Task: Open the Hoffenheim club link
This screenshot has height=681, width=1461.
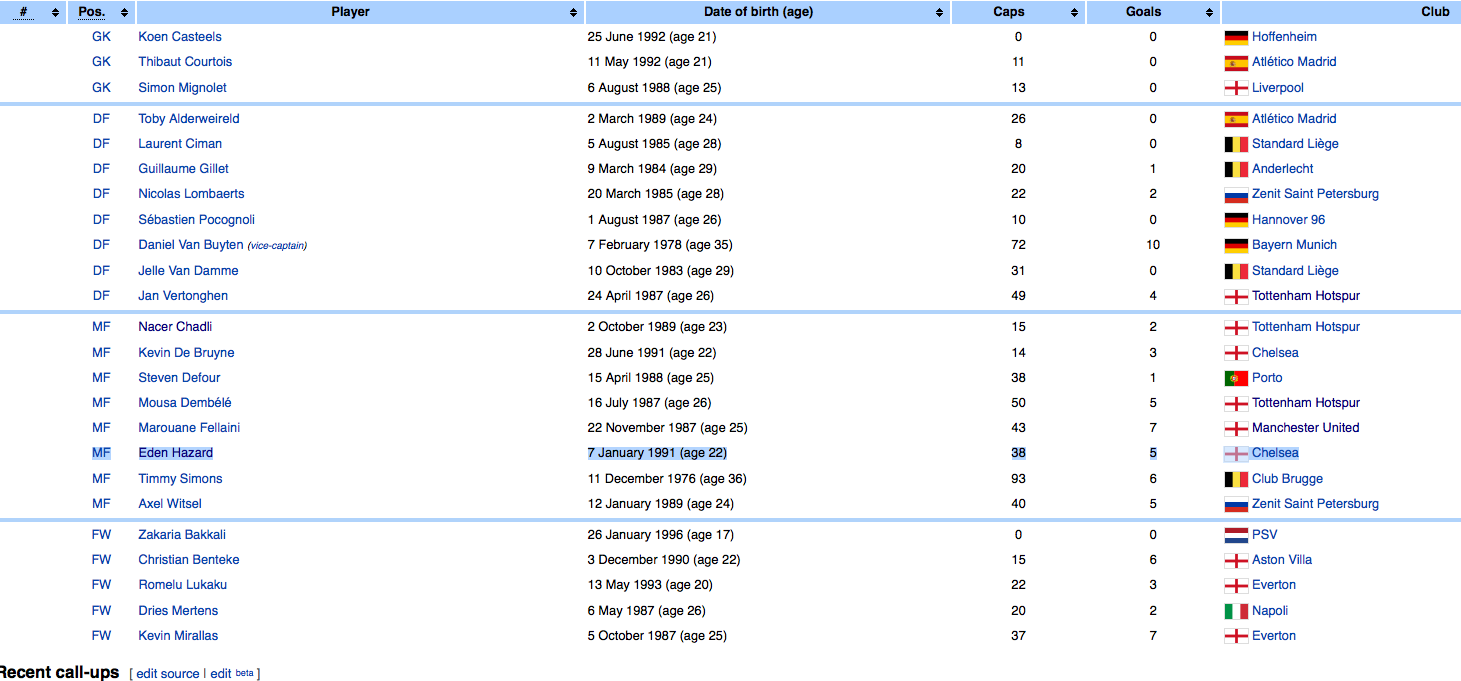Action: (1285, 37)
